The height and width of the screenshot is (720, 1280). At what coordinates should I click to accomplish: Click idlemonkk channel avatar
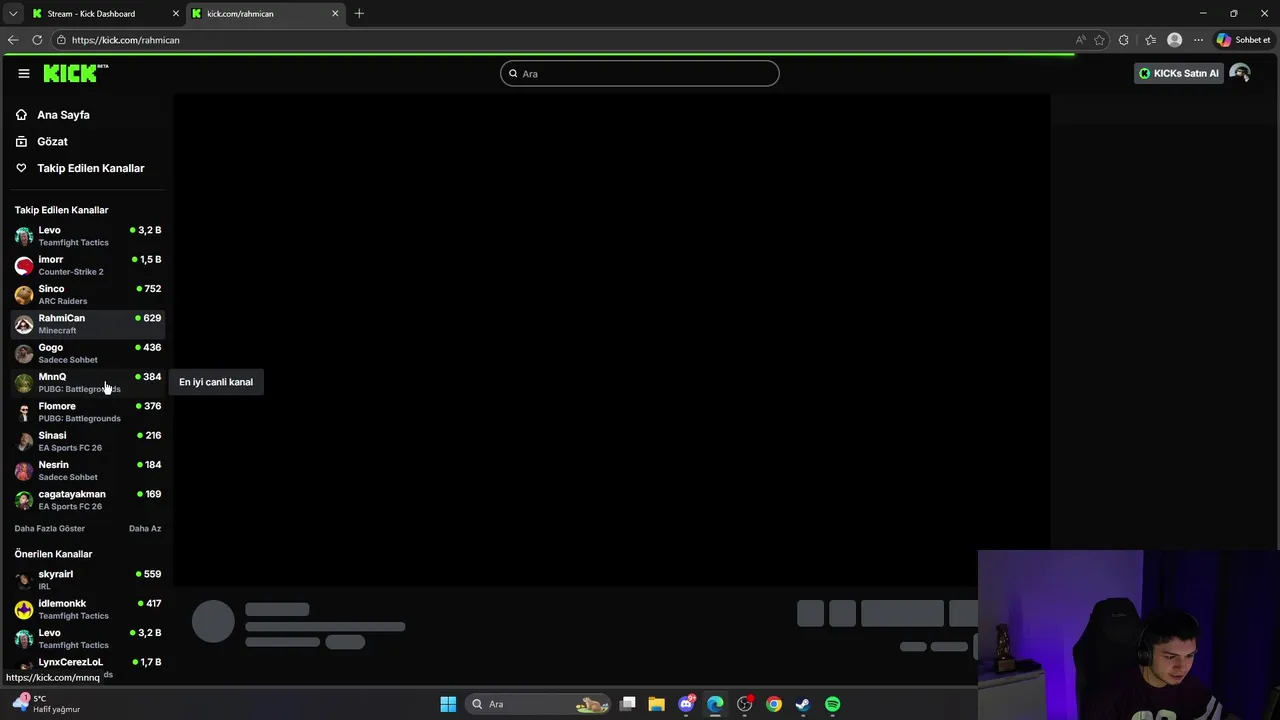coord(24,610)
